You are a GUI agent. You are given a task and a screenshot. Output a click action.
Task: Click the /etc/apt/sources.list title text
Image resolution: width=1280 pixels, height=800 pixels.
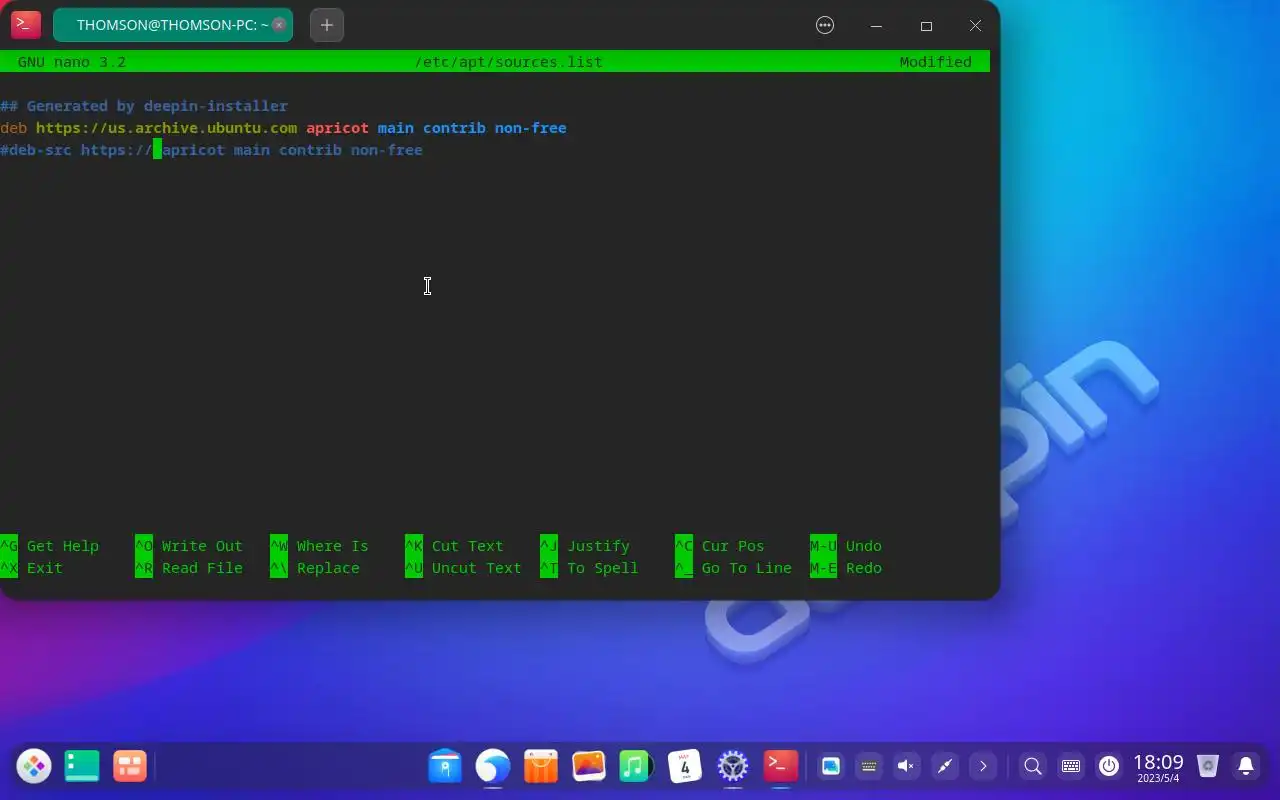pyautogui.click(x=509, y=62)
